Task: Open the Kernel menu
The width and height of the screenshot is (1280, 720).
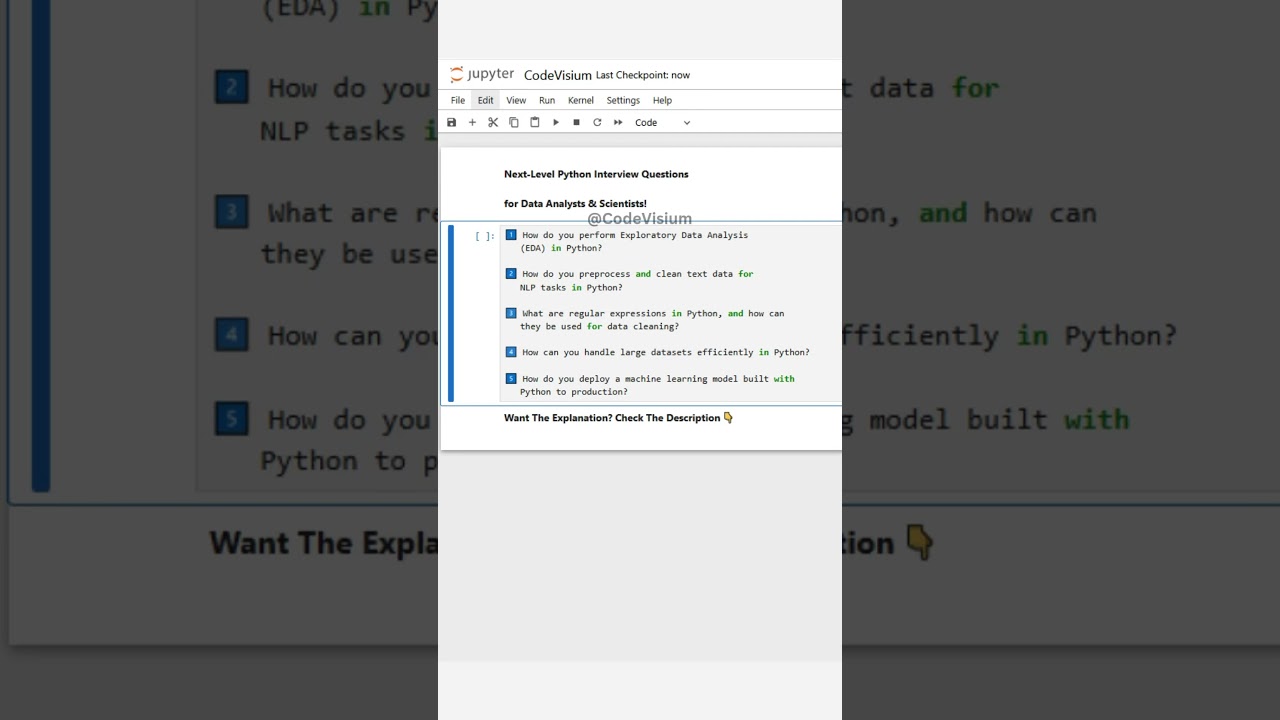Action: click(x=581, y=100)
